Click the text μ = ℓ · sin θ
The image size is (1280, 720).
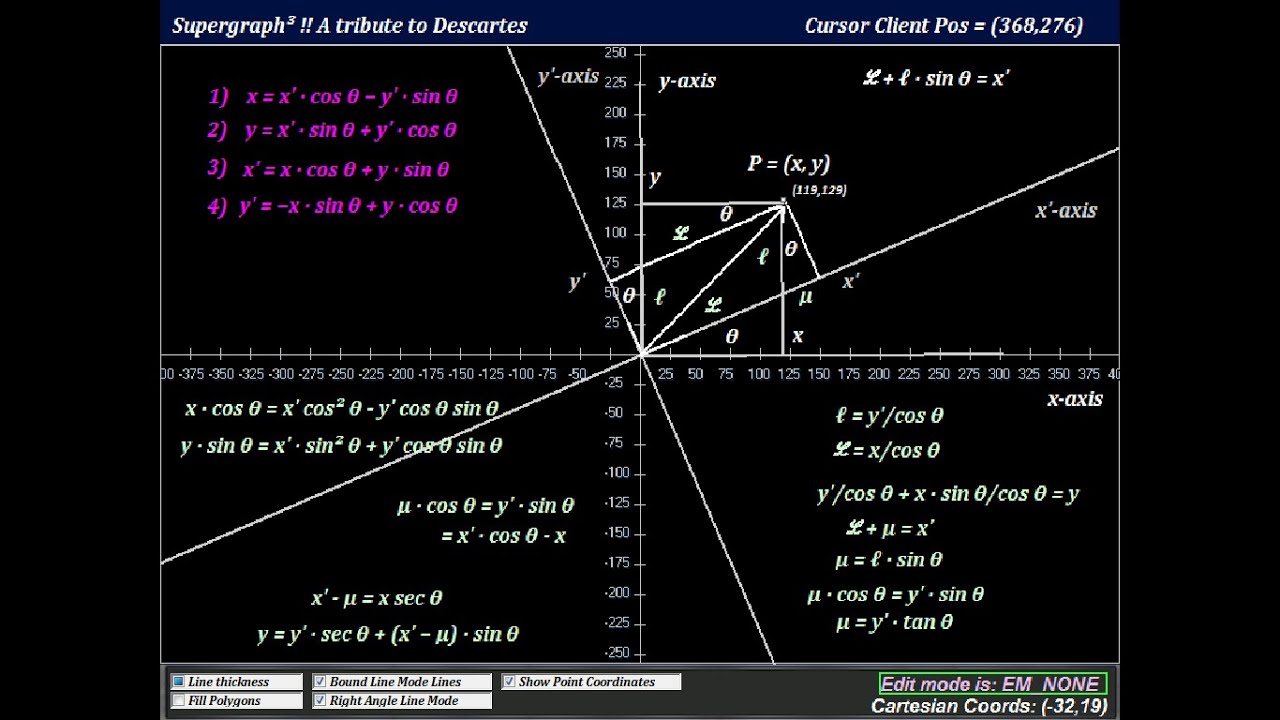(x=889, y=560)
